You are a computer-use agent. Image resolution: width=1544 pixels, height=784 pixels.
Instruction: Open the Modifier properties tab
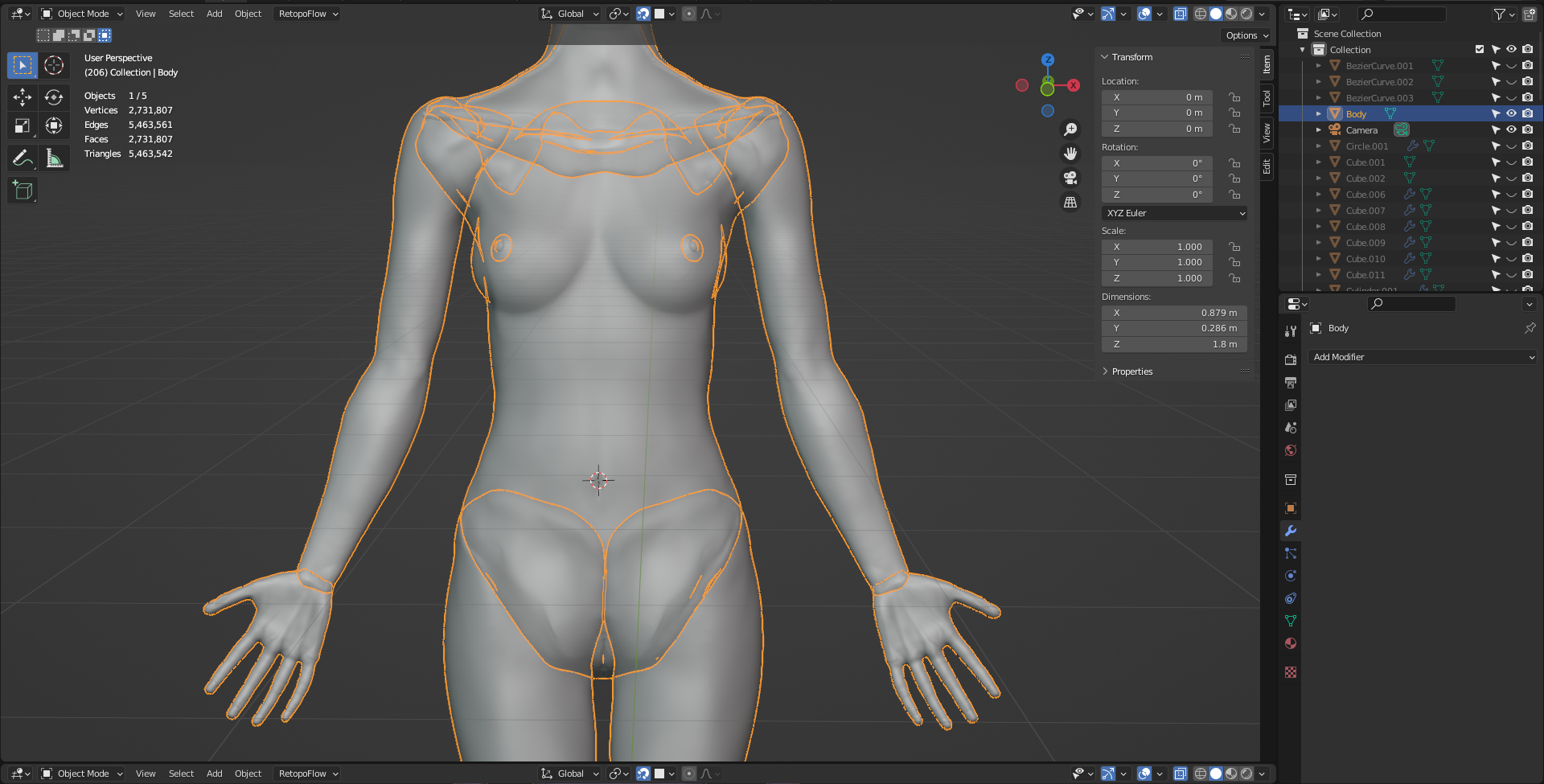[1291, 531]
